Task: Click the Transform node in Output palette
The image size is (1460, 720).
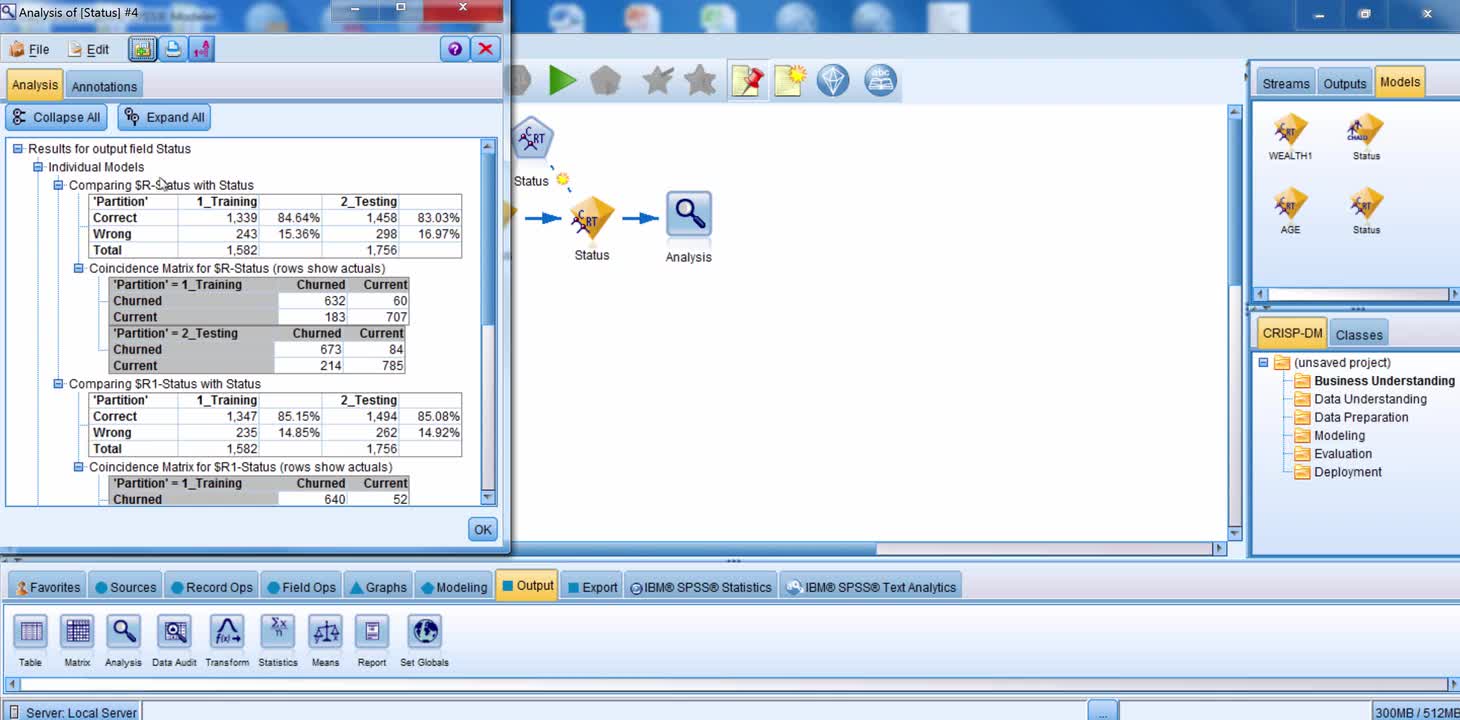Action: tap(227, 632)
